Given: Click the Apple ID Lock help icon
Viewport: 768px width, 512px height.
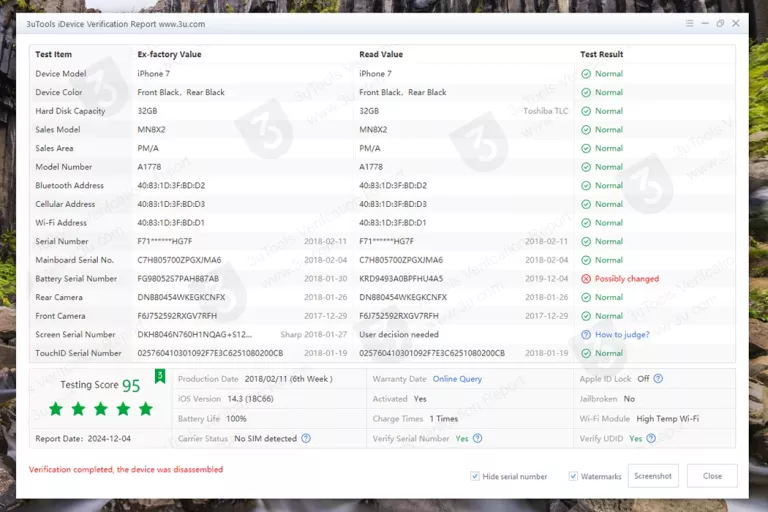Looking at the screenshot, I should click(x=658, y=379).
